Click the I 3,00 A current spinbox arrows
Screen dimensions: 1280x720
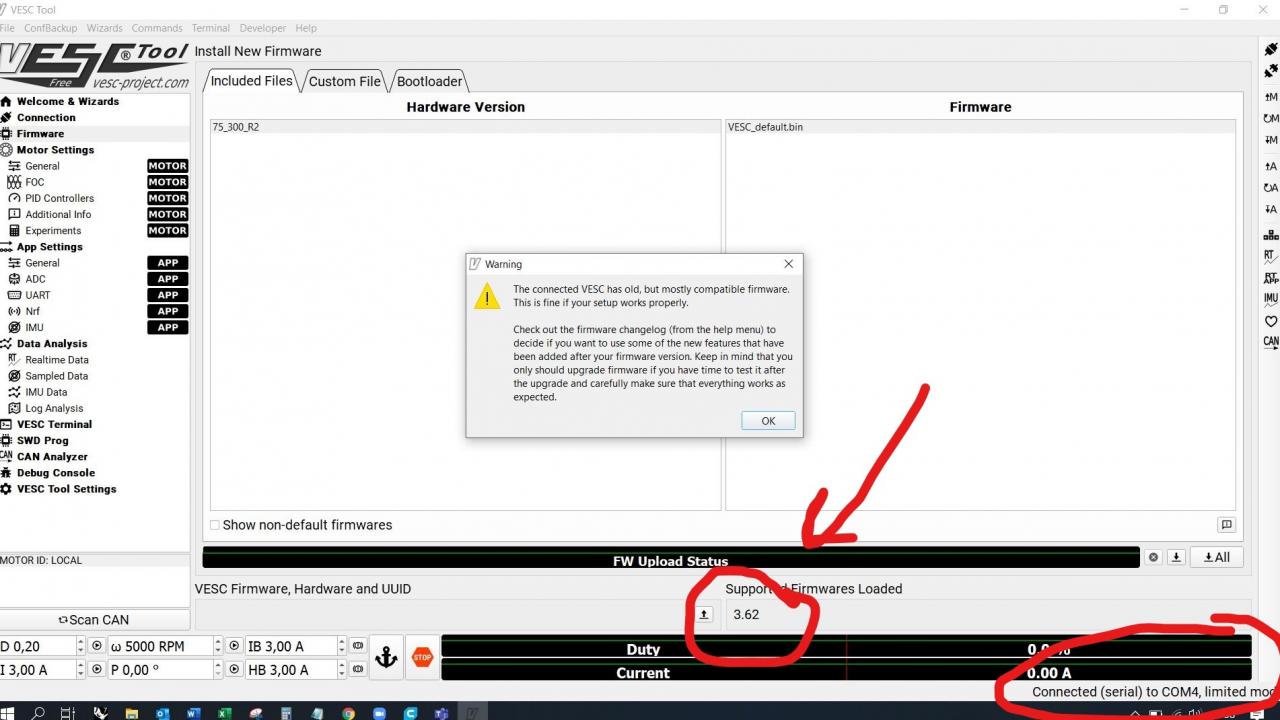[83, 669]
